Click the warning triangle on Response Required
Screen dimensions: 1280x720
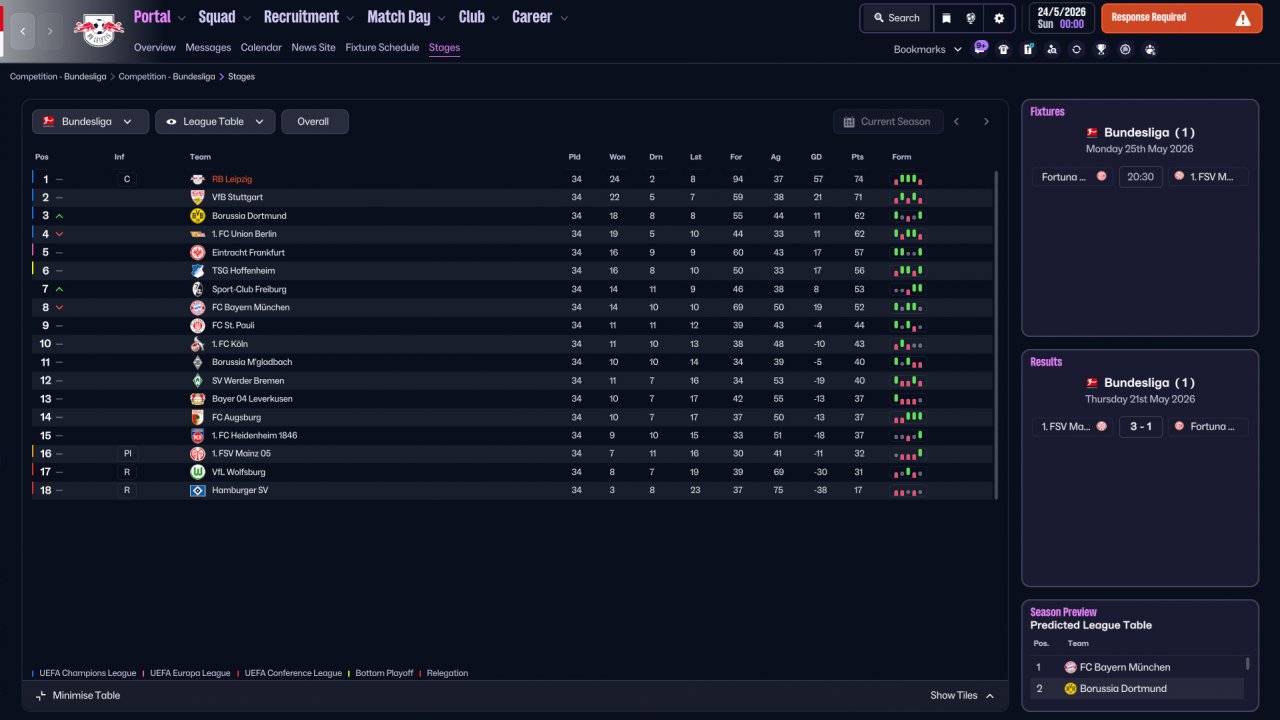click(1242, 18)
